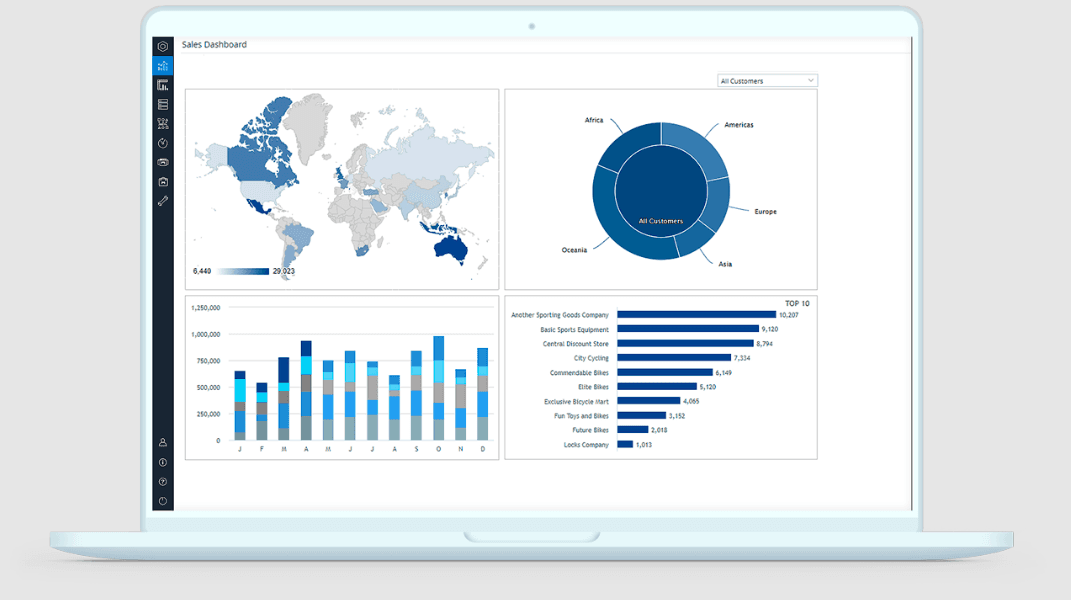Click Basic Sports Equipment label
Screen dimensions: 1071x600
574,329
